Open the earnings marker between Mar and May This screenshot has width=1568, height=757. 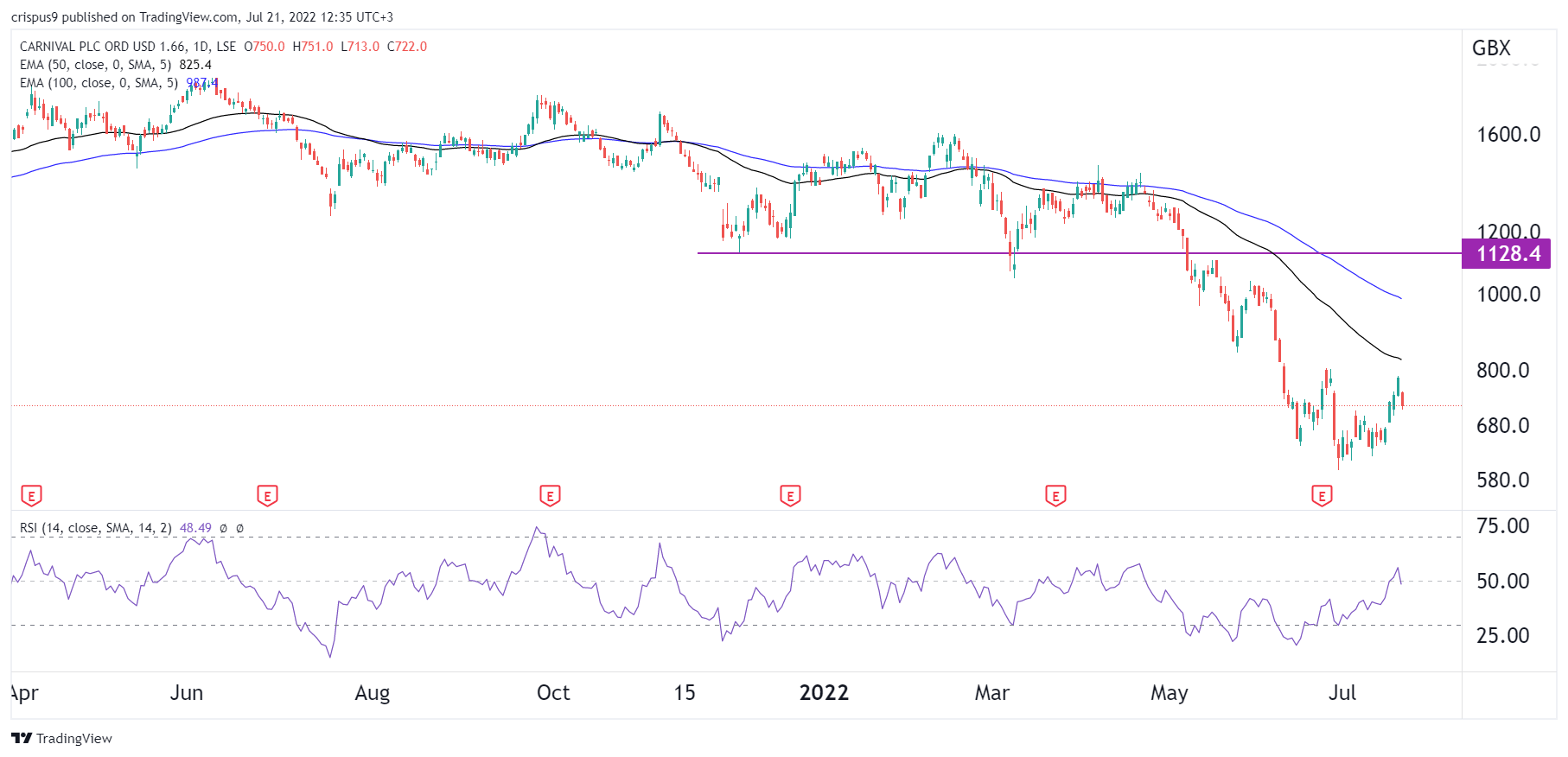pyautogui.click(x=1055, y=496)
